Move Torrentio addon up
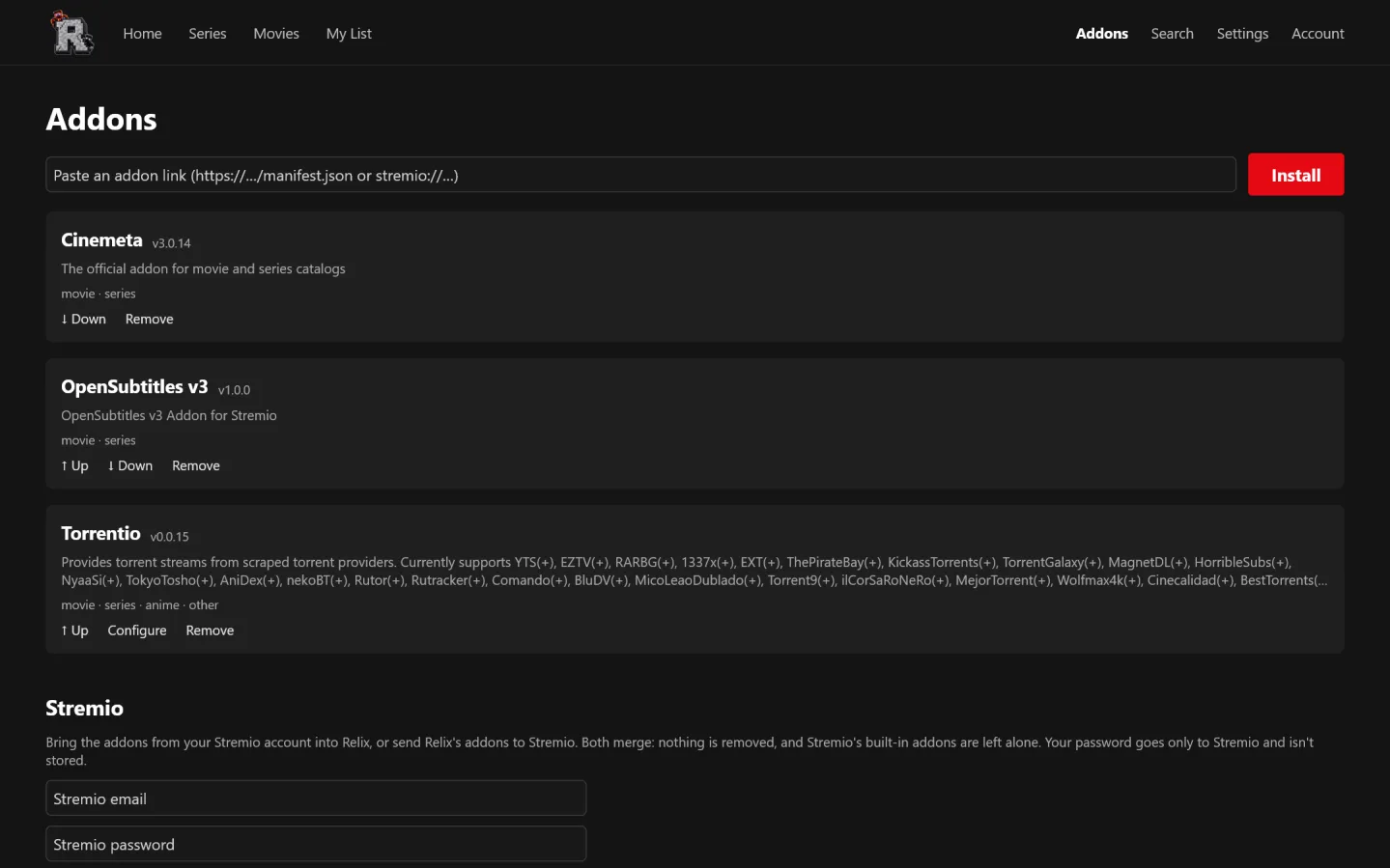This screenshot has width=1390, height=868. click(75, 631)
